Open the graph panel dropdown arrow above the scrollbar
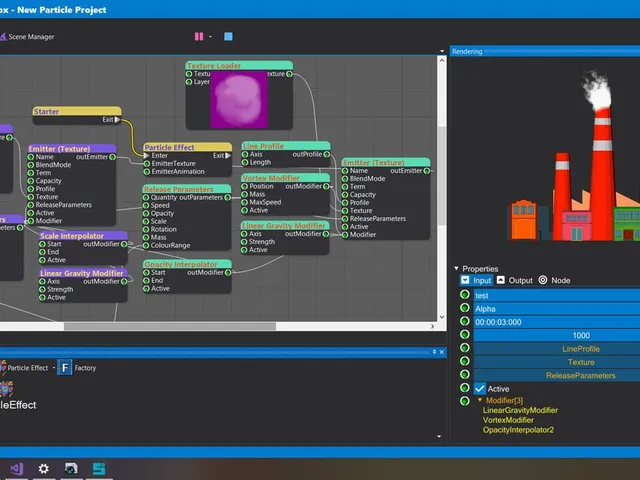This screenshot has width=640, height=480. 442,51
